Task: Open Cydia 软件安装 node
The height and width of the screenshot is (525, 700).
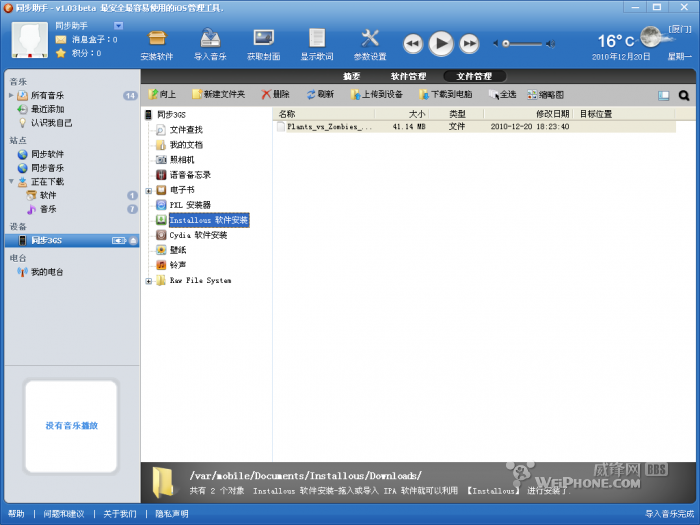Action: coord(198,235)
